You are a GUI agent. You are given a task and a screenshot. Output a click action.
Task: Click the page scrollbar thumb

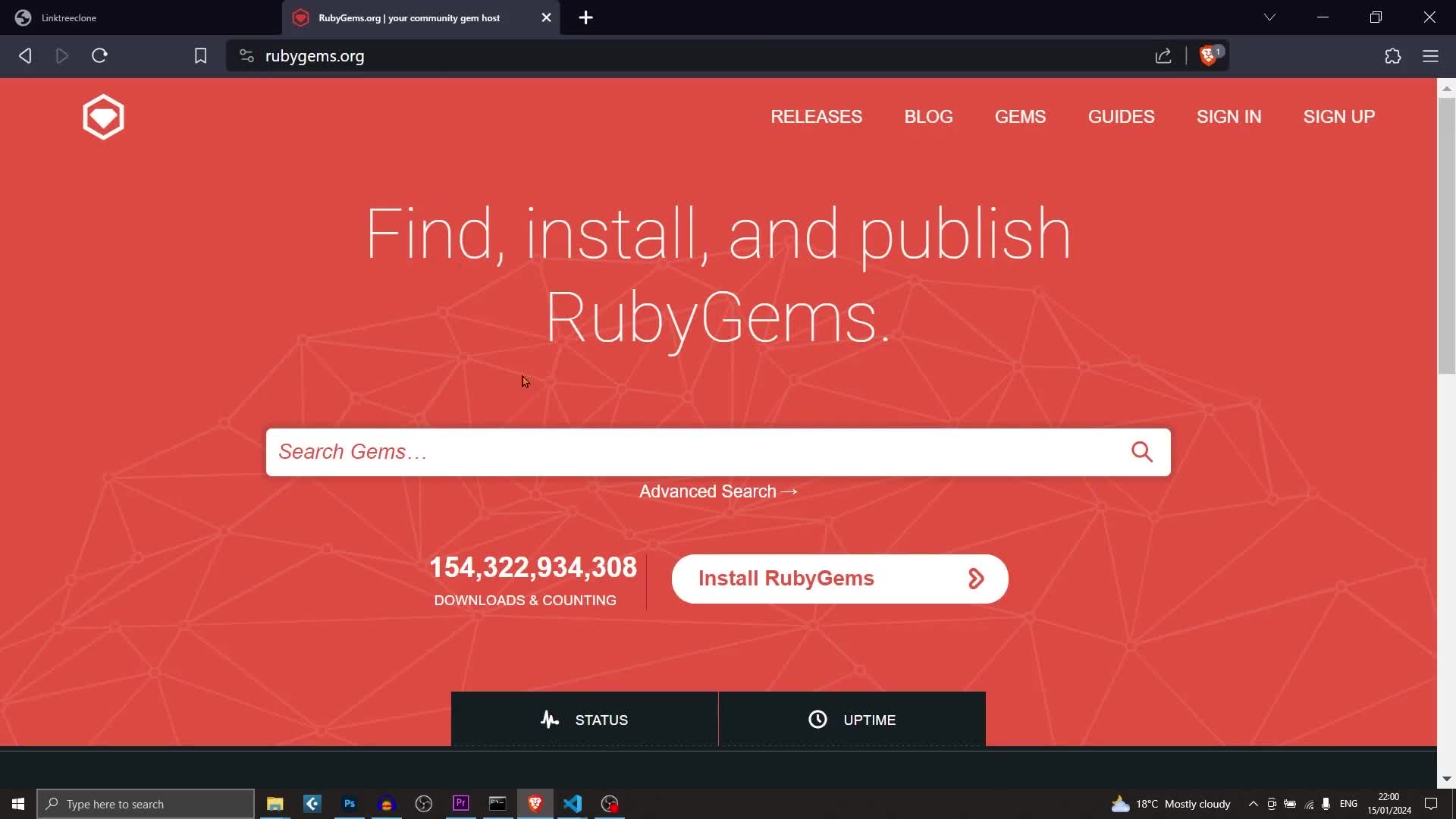[1446, 235]
